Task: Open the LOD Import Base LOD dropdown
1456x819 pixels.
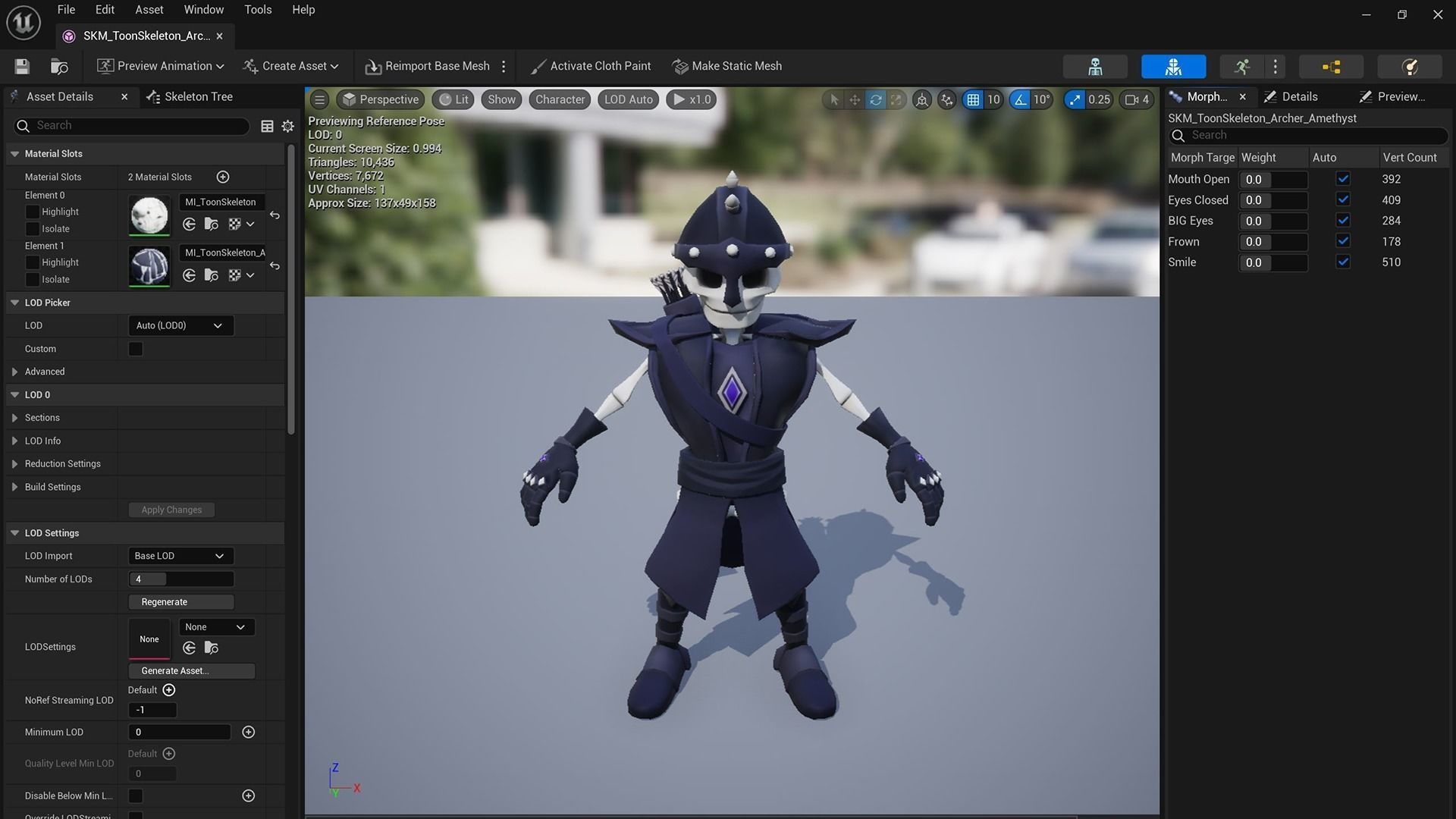Action: [180, 556]
